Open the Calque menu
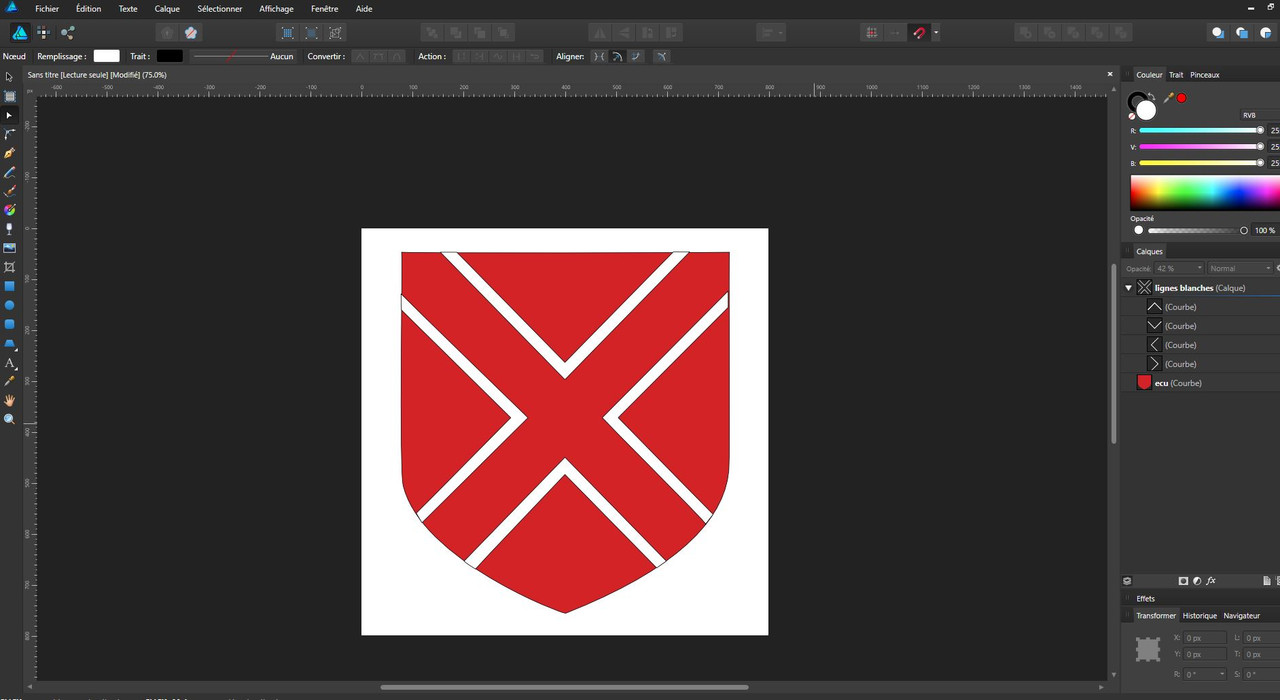Image resolution: width=1280 pixels, height=700 pixels. (167, 9)
